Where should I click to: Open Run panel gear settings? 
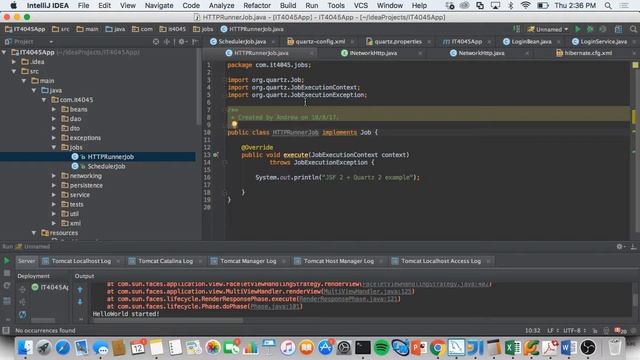point(620,247)
